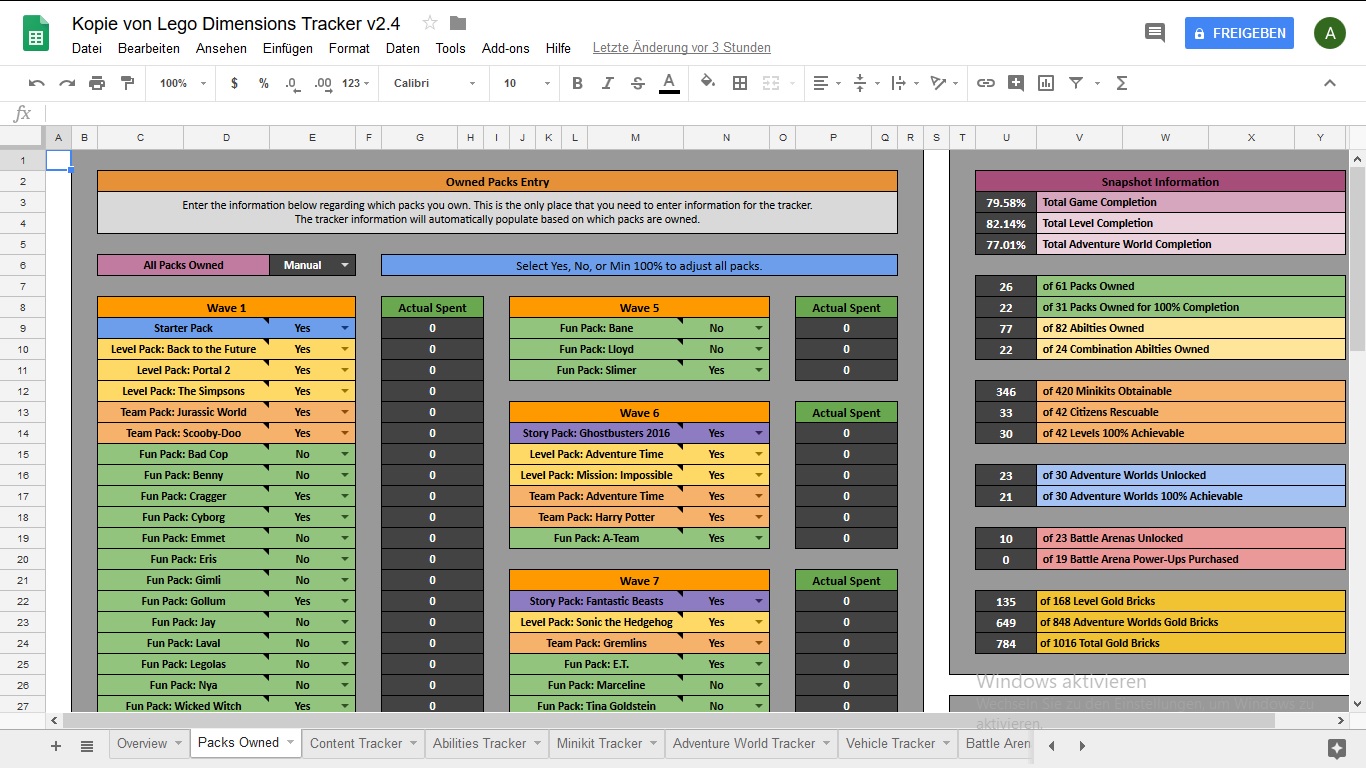
Task: Expand the All Packs Owned Manual dropdown
Action: [345, 265]
